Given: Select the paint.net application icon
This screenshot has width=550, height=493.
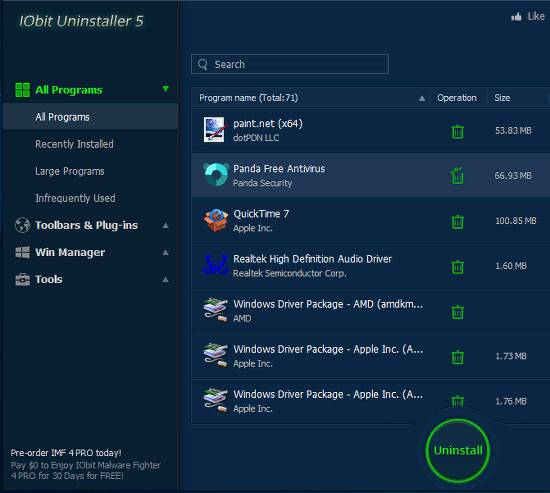Looking at the screenshot, I should tap(214, 129).
